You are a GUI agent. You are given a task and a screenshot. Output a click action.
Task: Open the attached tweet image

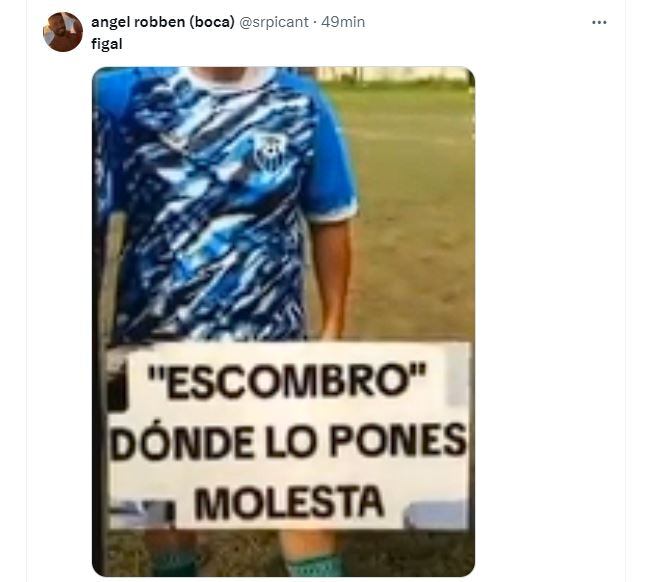(283, 322)
